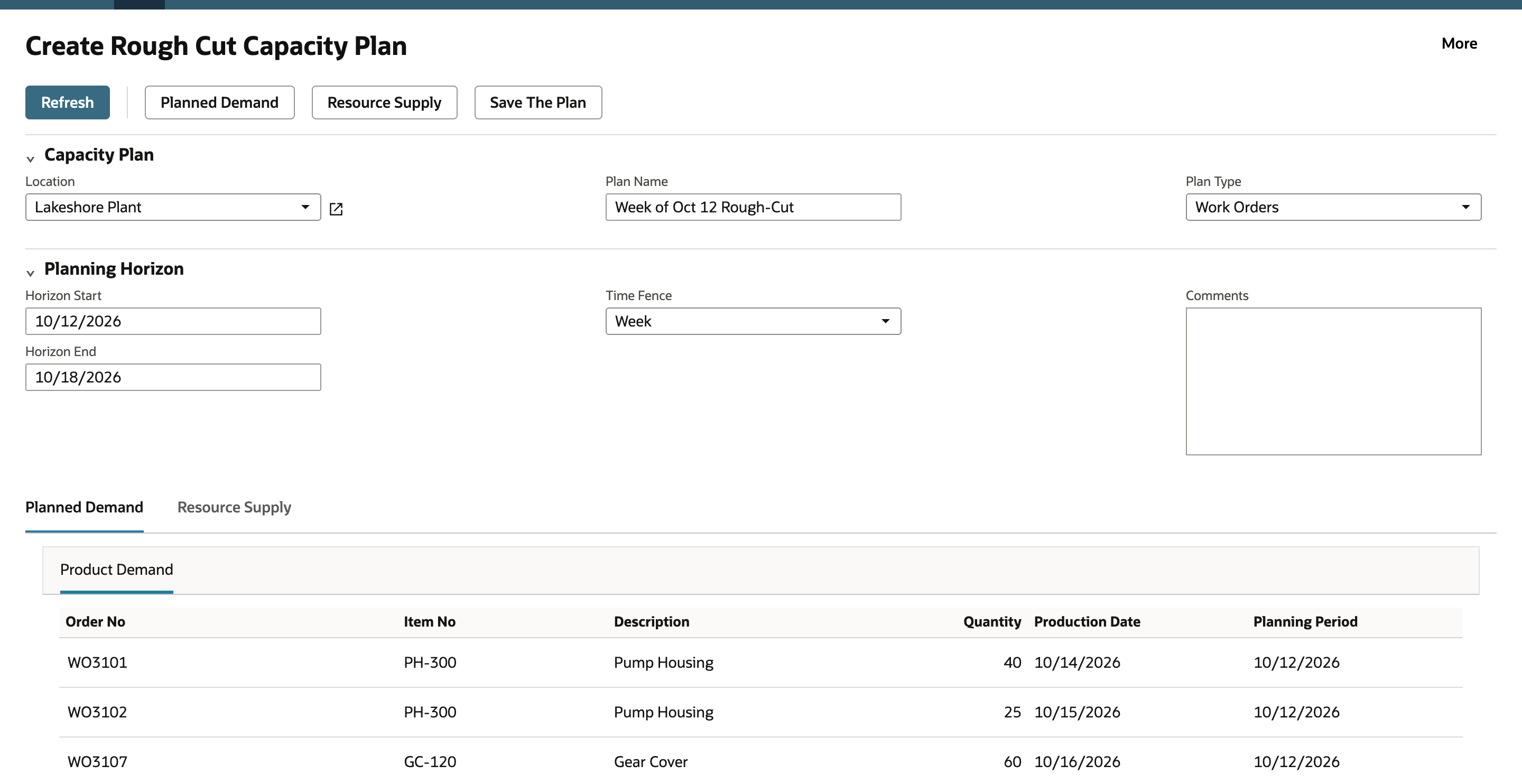The width and height of the screenshot is (1522, 784).
Task: Click into the Comments text area
Action: tap(1333, 381)
